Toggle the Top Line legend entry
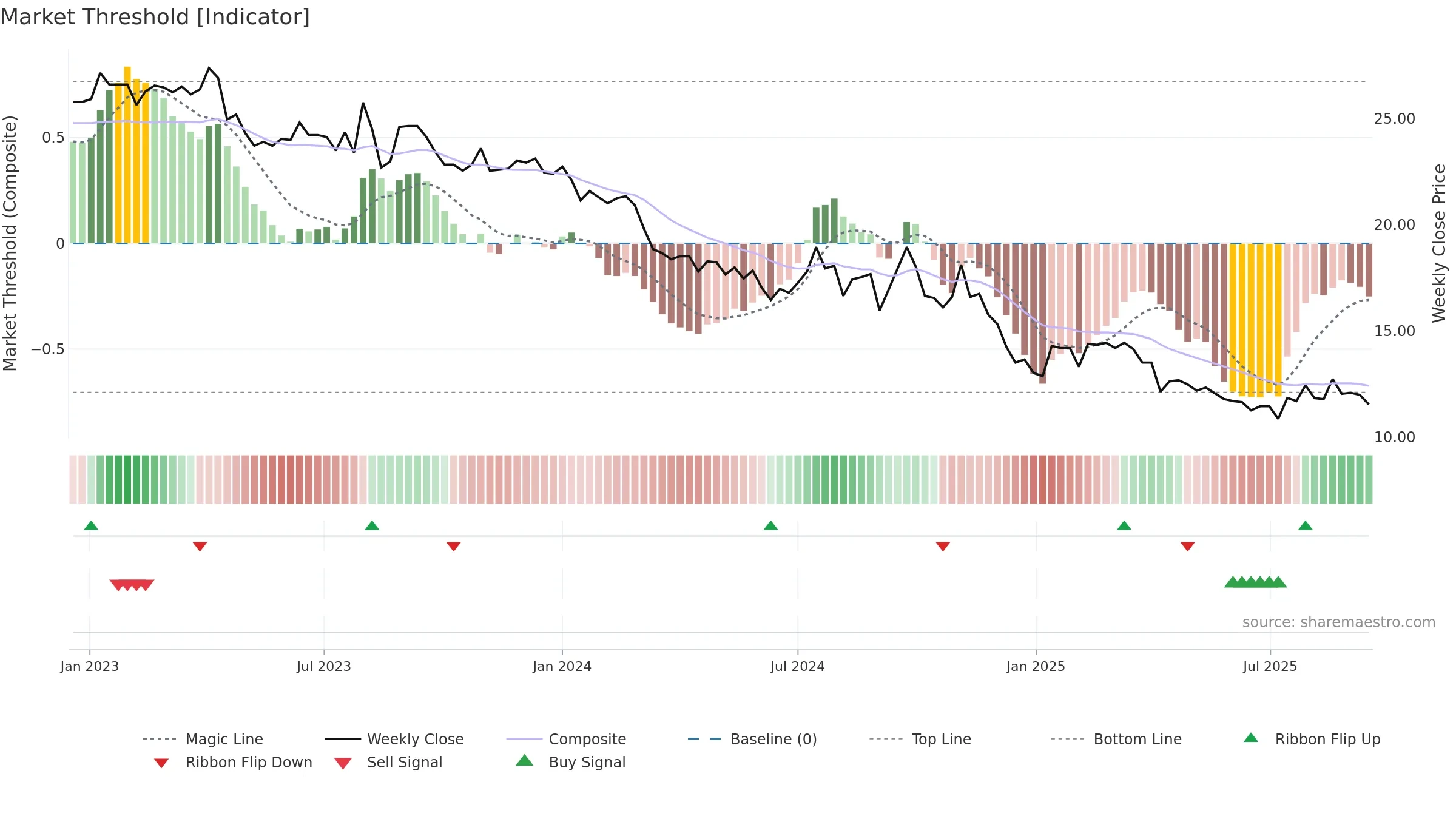The image size is (1456, 819). click(920, 739)
